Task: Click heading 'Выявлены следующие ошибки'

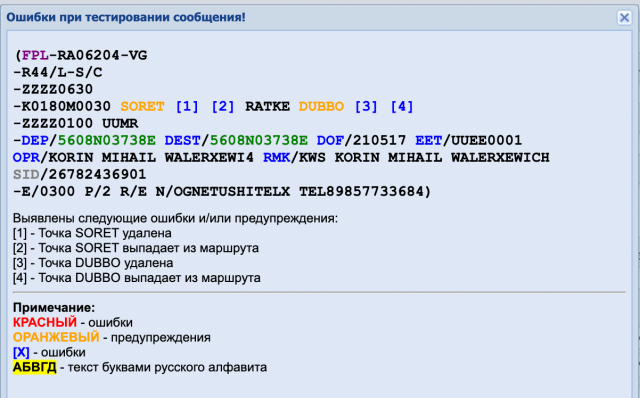Action: click(x=105, y=218)
